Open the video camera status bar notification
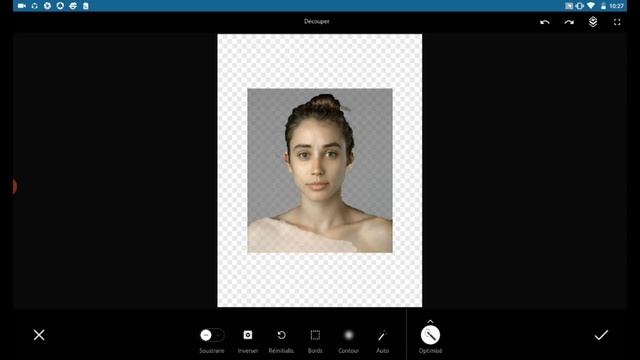The height and width of the screenshot is (360, 640). click(x=22, y=6)
